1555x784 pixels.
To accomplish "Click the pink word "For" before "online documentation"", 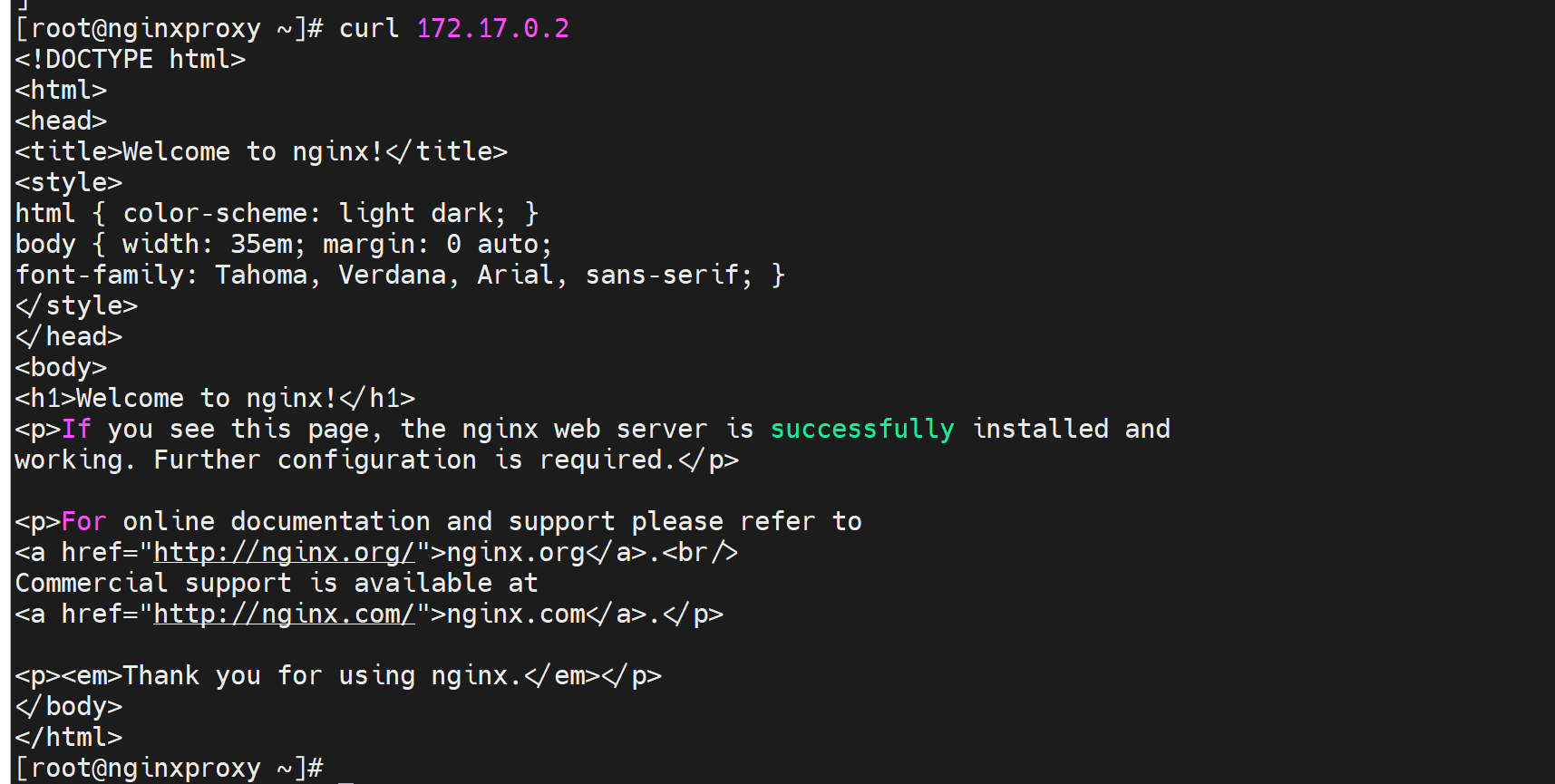I will pos(83,521).
